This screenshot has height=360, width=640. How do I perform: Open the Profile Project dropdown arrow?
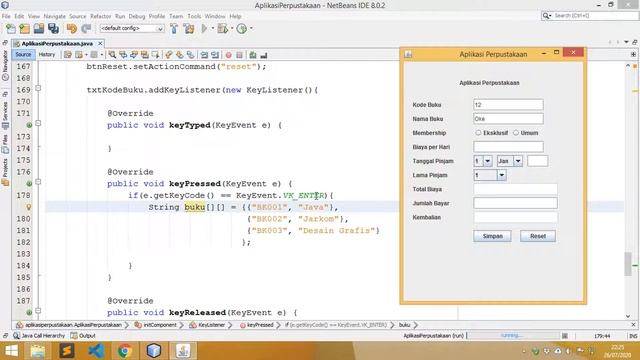click(x=251, y=28)
